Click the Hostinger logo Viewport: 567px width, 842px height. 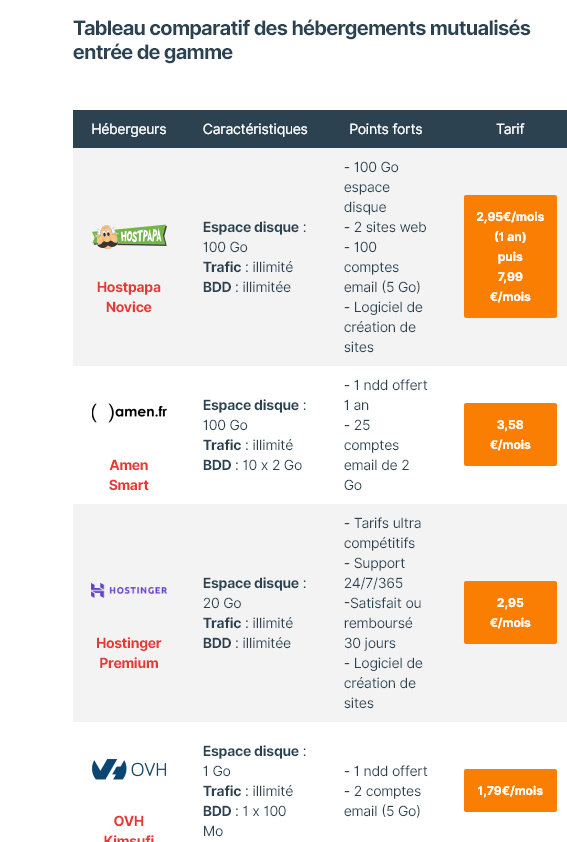coord(129,590)
